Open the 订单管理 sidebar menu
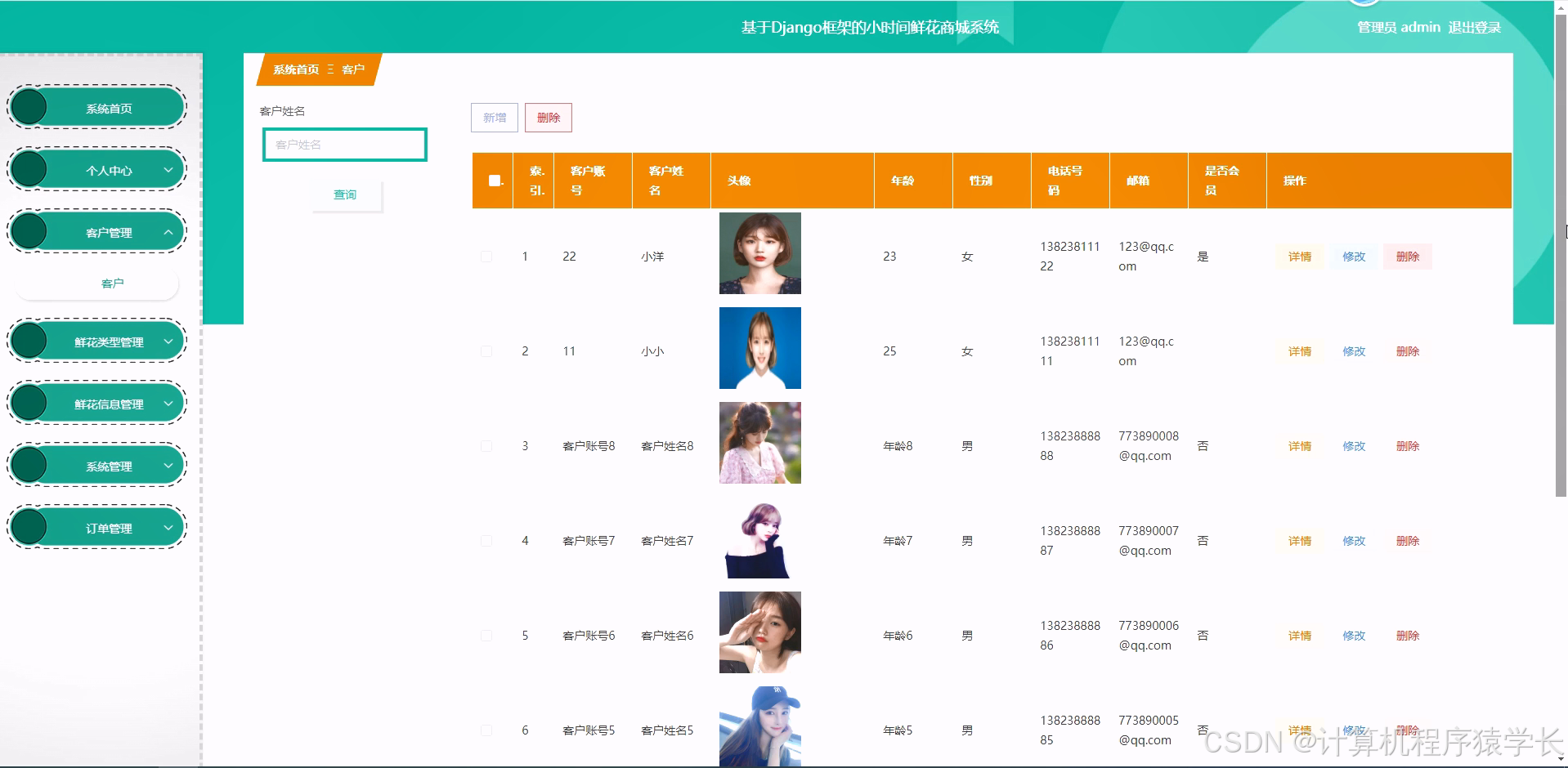Image resolution: width=1568 pixels, height=768 pixels. [x=97, y=528]
